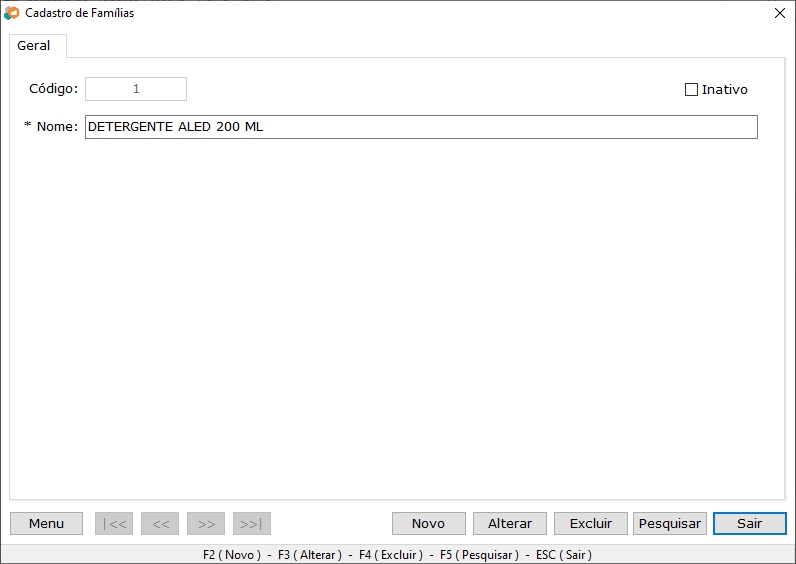Click into the Nome text field
The height and width of the screenshot is (564, 796).
[420, 127]
